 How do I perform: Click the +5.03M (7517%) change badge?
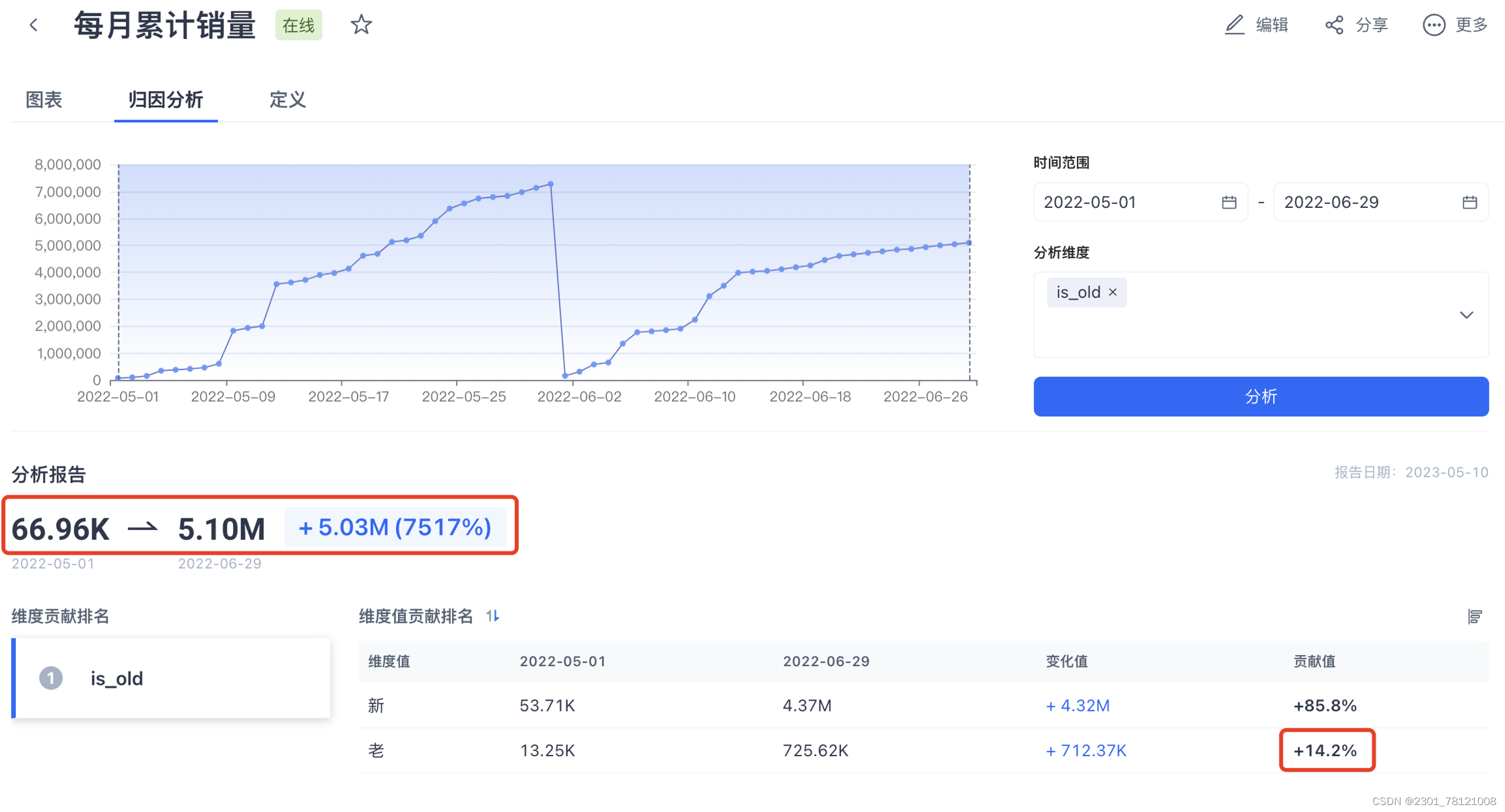click(395, 527)
